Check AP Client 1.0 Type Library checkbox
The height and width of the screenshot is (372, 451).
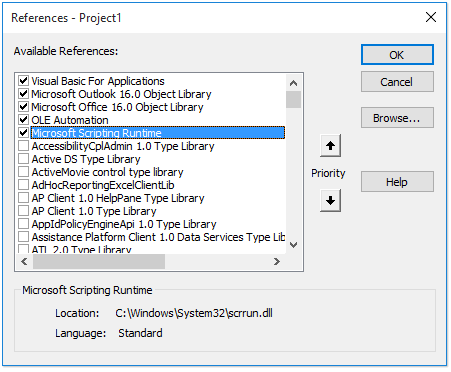pos(23,211)
